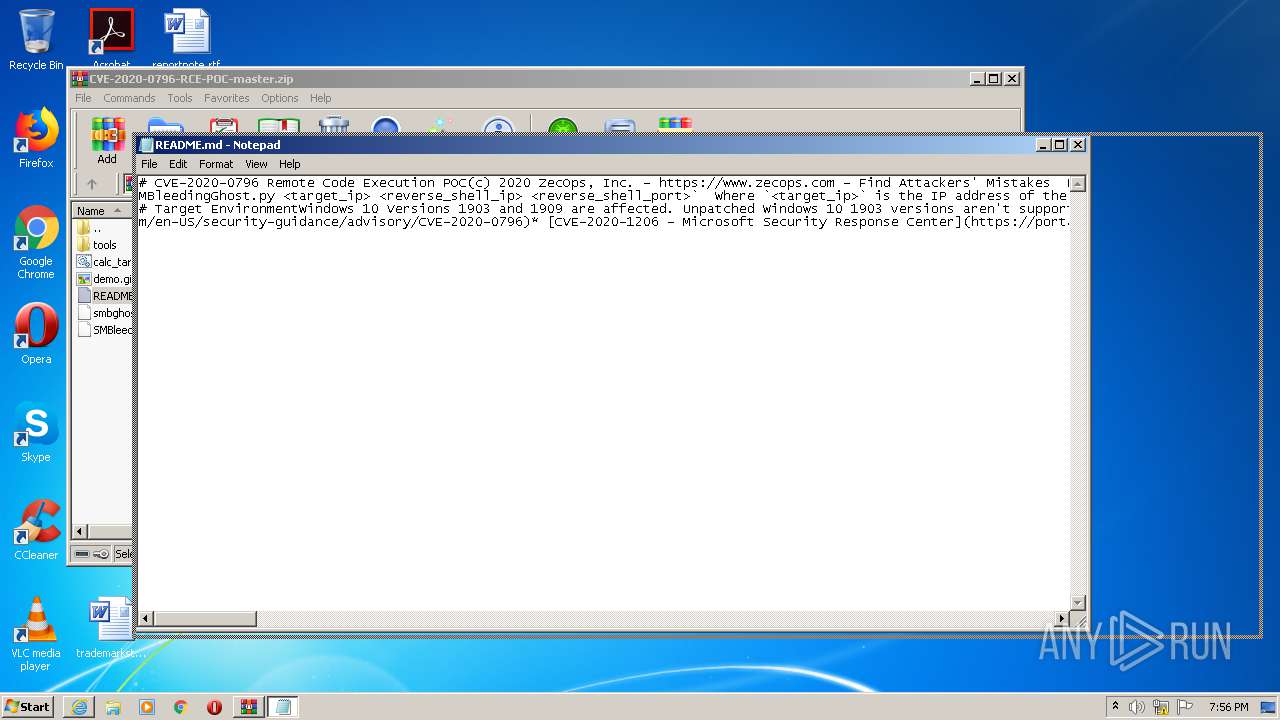Click the volume speaker tray icon

(x=1137, y=707)
